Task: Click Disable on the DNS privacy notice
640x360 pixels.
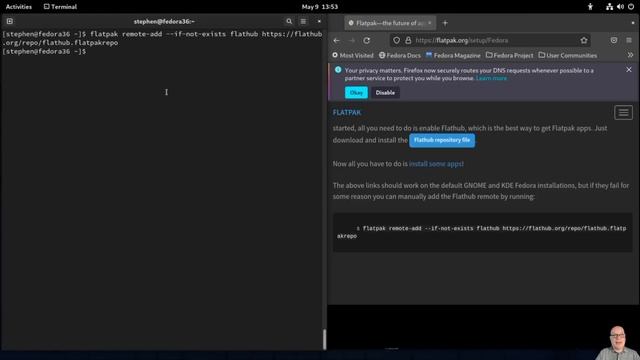Action: [385, 93]
